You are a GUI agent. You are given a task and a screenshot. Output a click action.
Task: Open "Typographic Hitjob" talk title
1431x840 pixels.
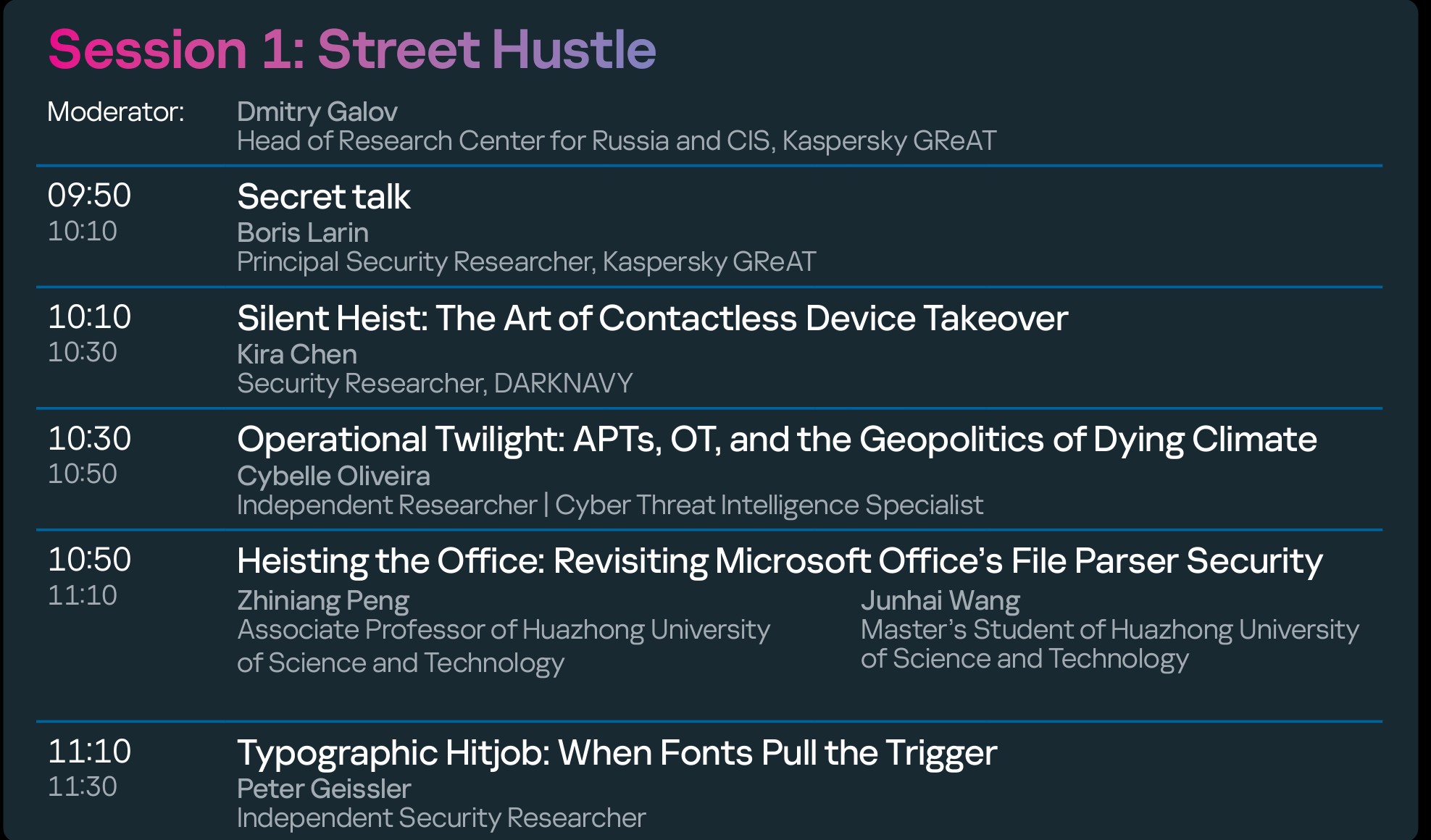click(617, 752)
